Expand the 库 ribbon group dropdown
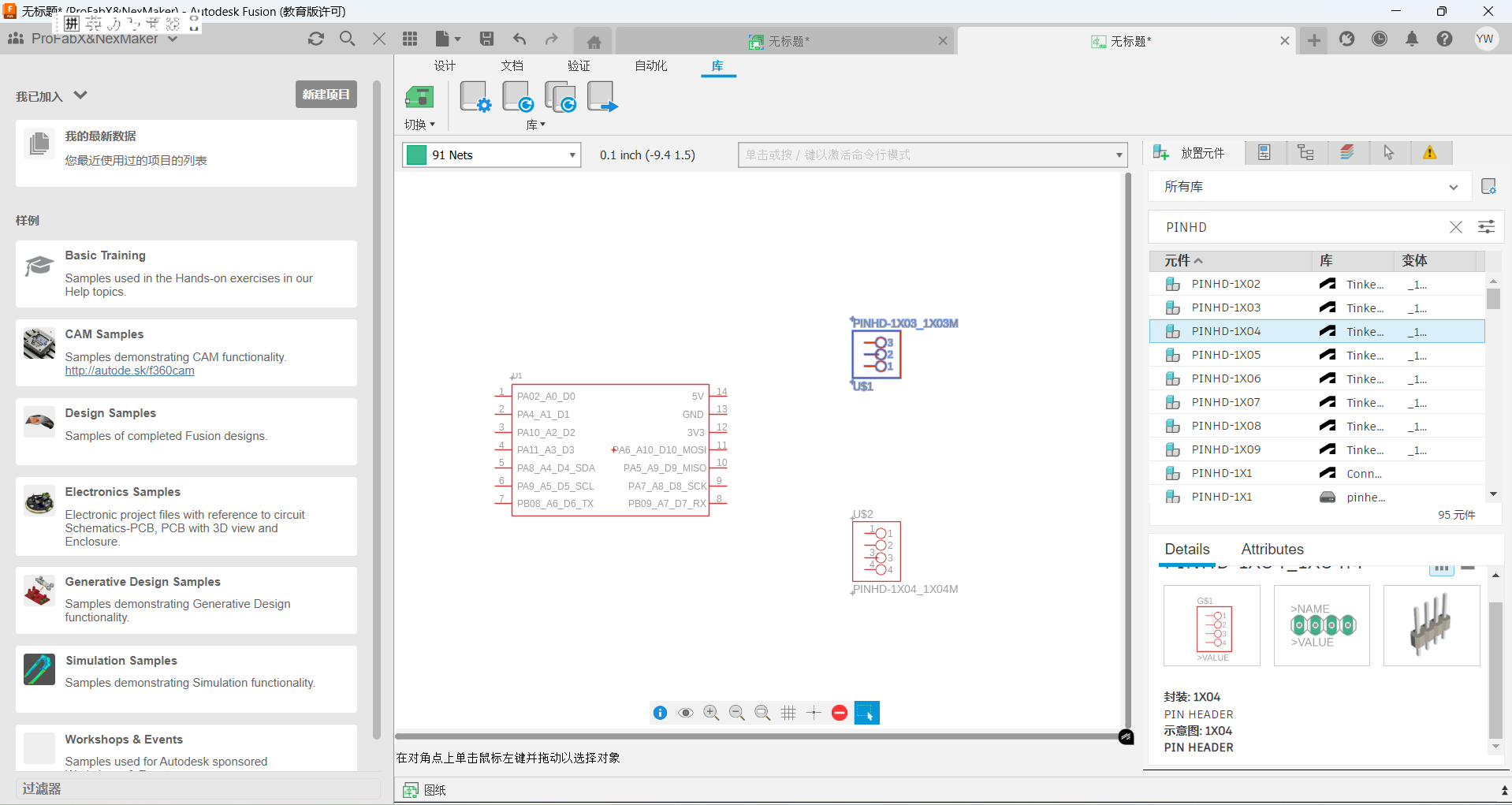The height and width of the screenshot is (805, 1512). (536, 125)
